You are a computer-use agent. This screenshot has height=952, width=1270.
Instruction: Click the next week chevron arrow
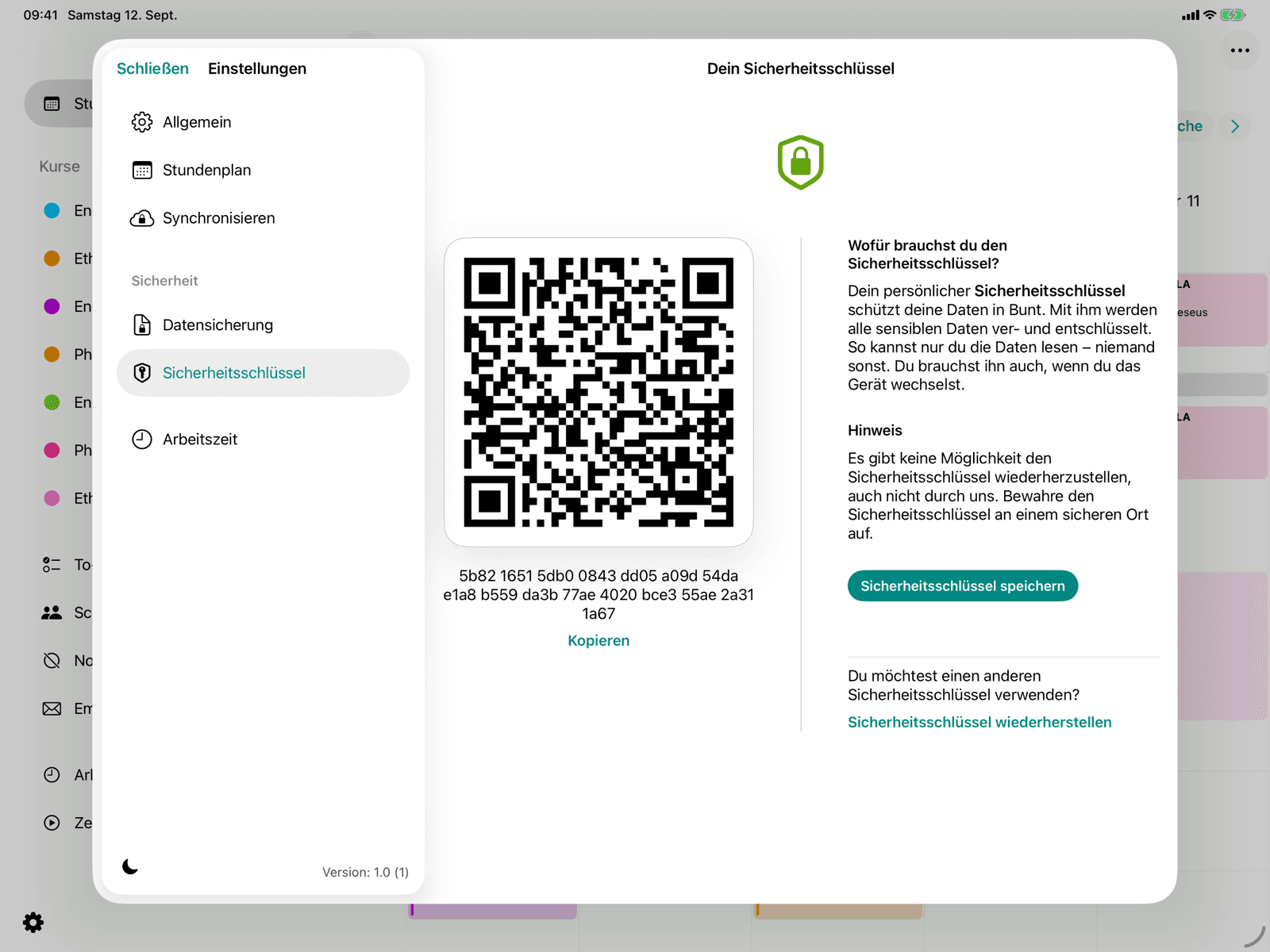[x=1235, y=126]
